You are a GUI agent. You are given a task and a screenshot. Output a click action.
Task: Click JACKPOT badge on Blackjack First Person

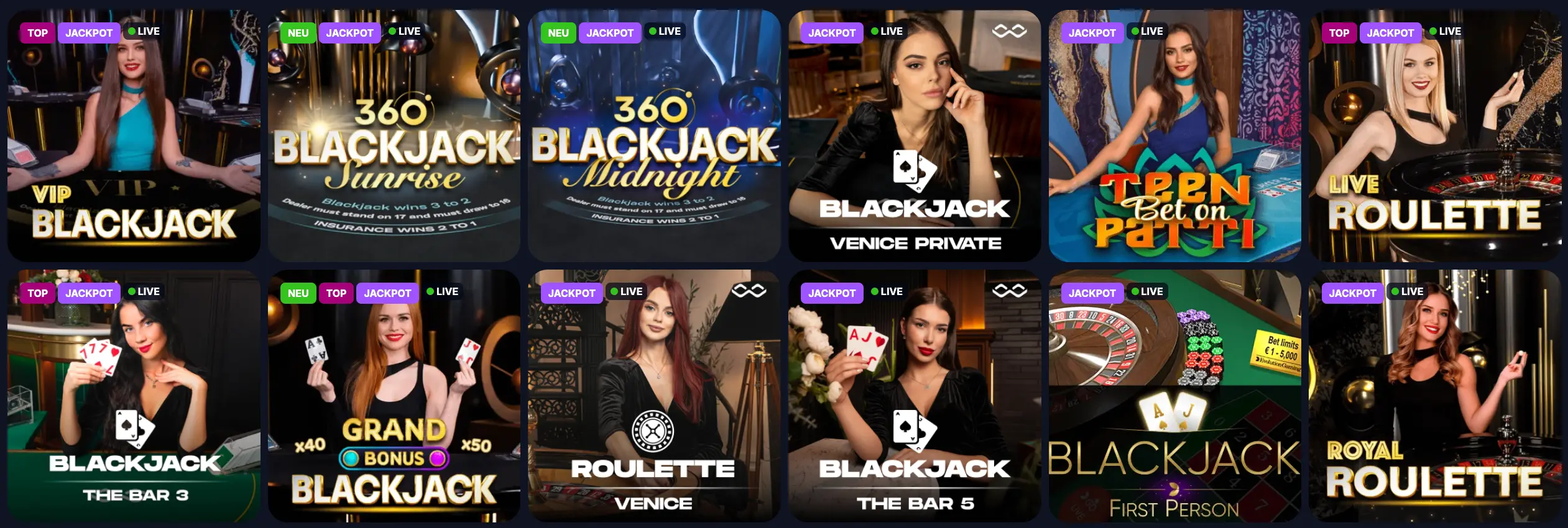(1092, 293)
